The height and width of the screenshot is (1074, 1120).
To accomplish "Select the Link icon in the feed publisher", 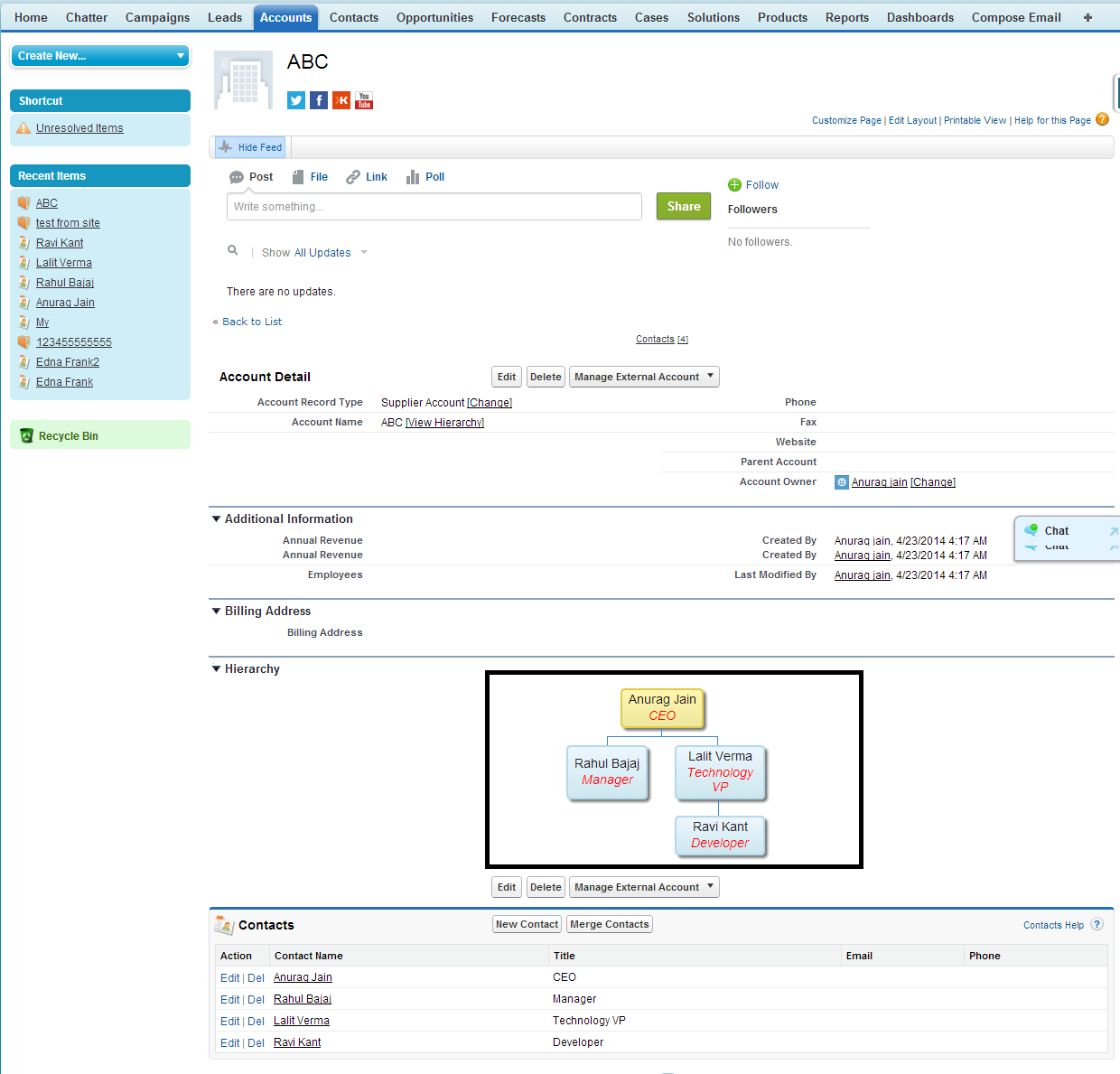I will point(353,176).
